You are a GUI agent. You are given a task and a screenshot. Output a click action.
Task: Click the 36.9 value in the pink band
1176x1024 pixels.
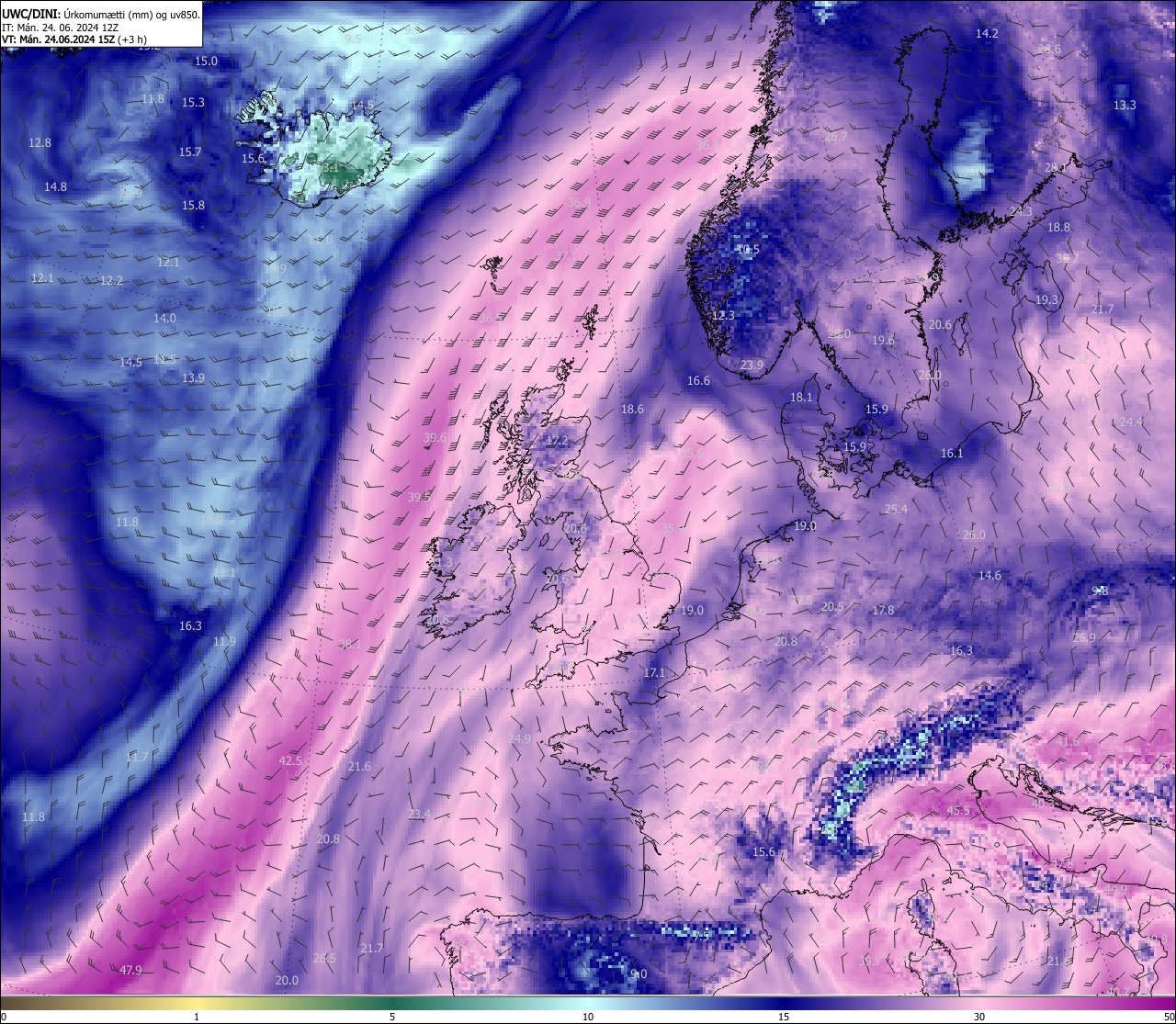[579, 202]
